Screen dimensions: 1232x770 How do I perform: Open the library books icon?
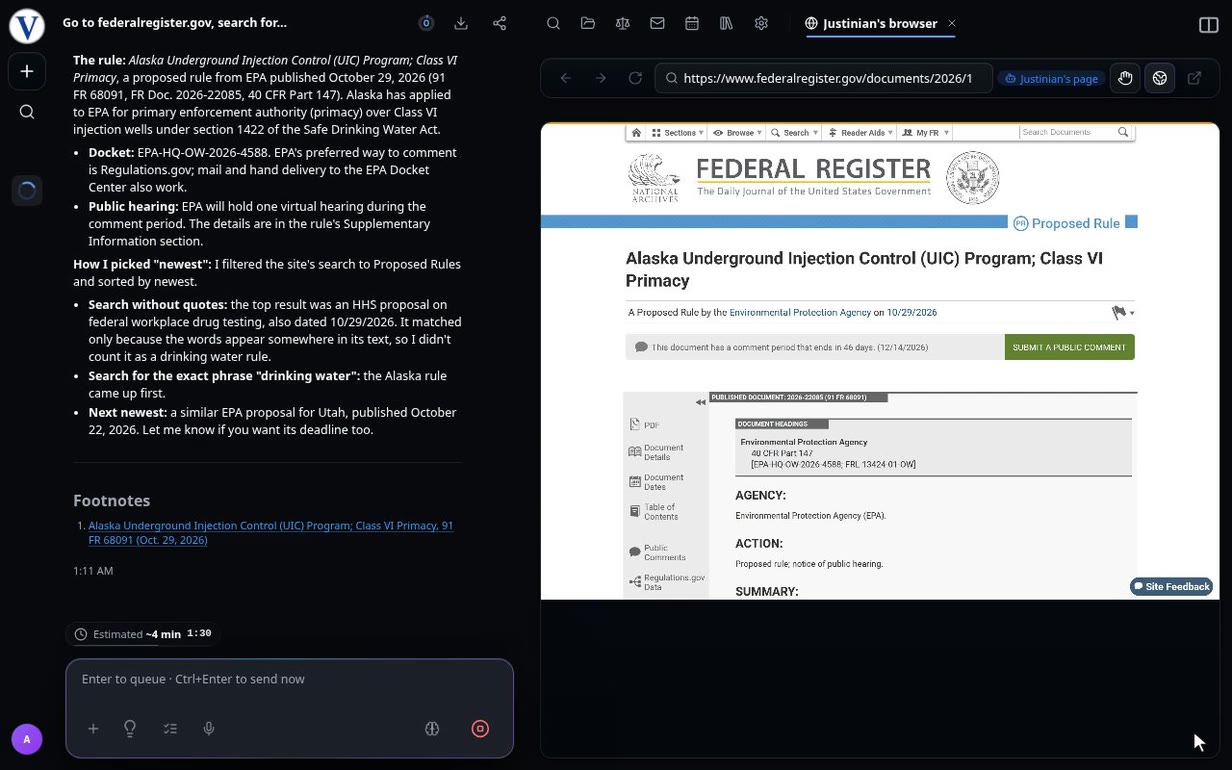pos(727,23)
